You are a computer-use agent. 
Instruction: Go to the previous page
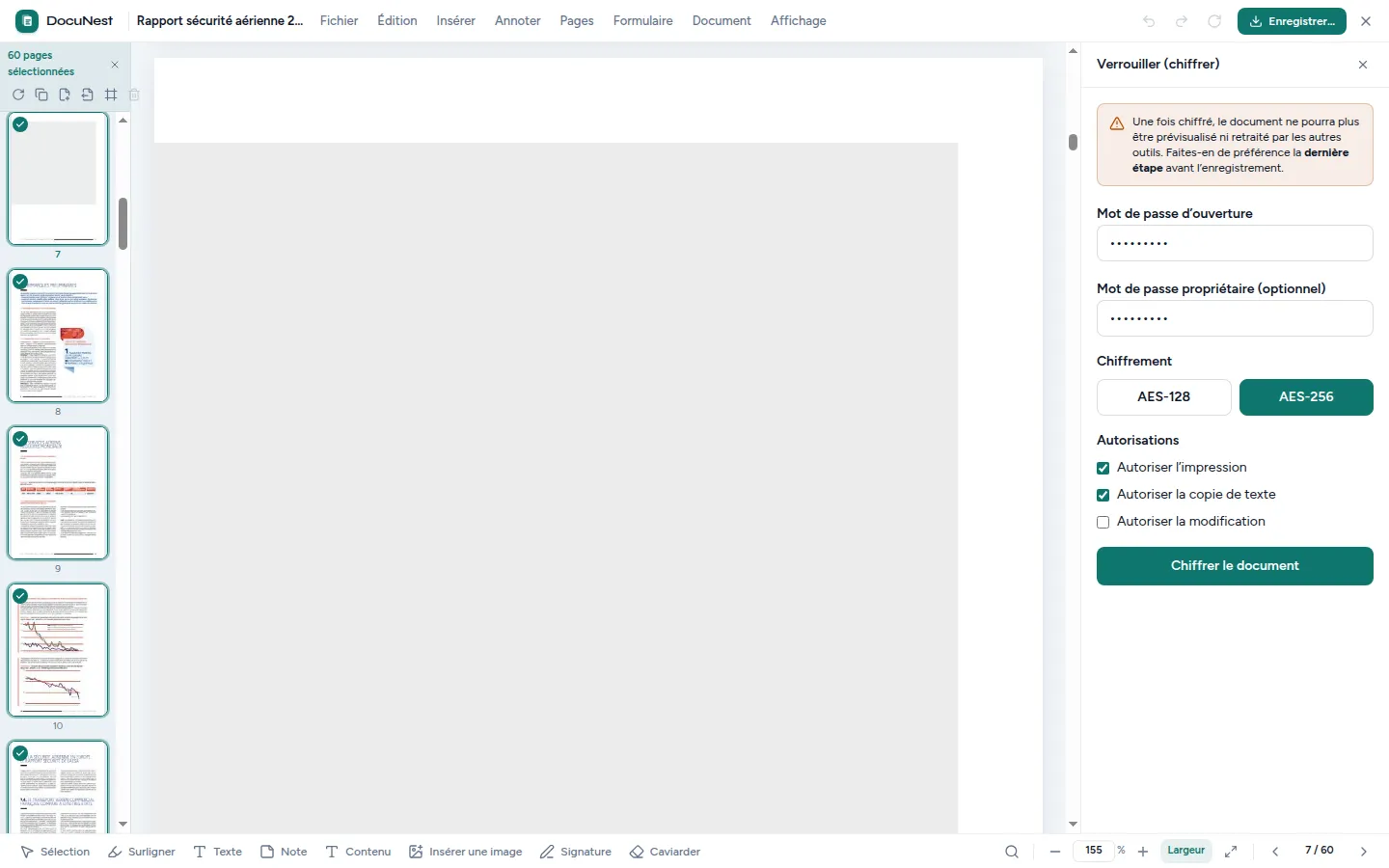[x=1275, y=852]
